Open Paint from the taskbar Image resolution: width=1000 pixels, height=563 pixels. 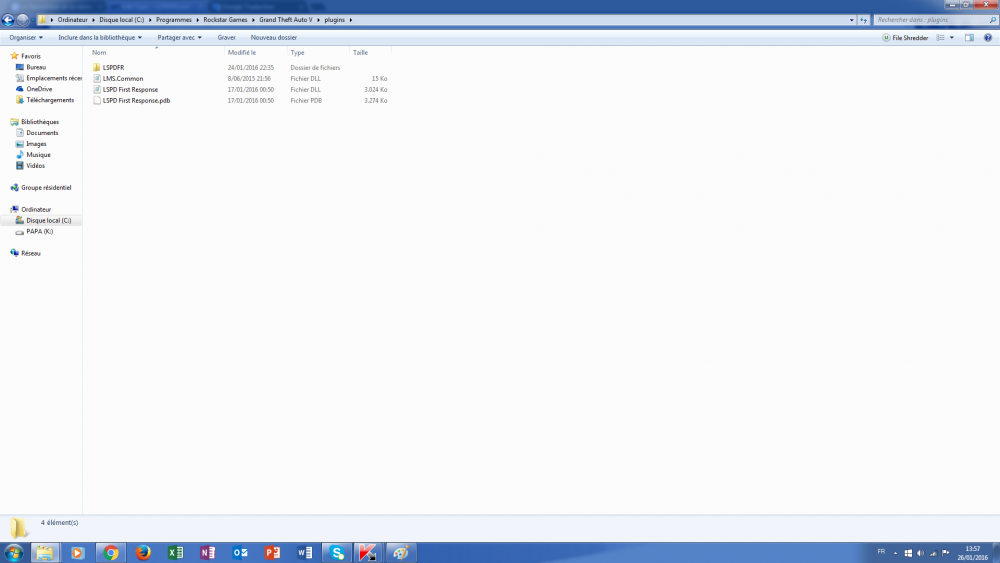pyautogui.click(x=401, y=553)
